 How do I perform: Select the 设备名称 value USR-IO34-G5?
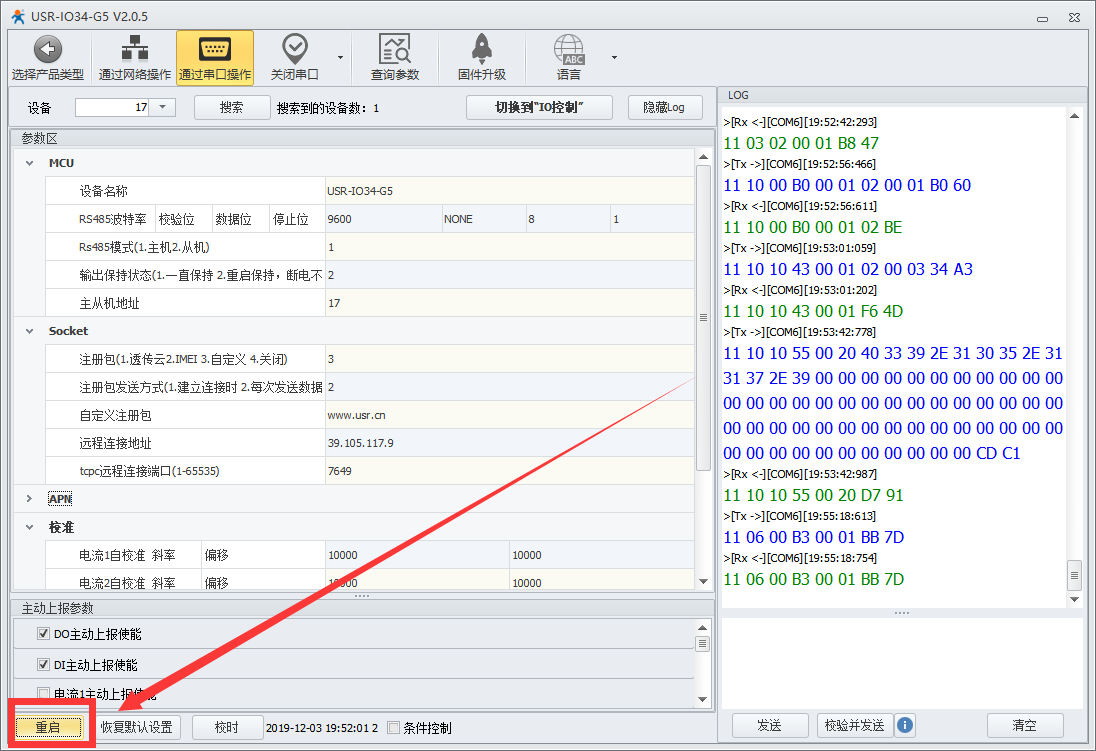(x=510, y=191)
